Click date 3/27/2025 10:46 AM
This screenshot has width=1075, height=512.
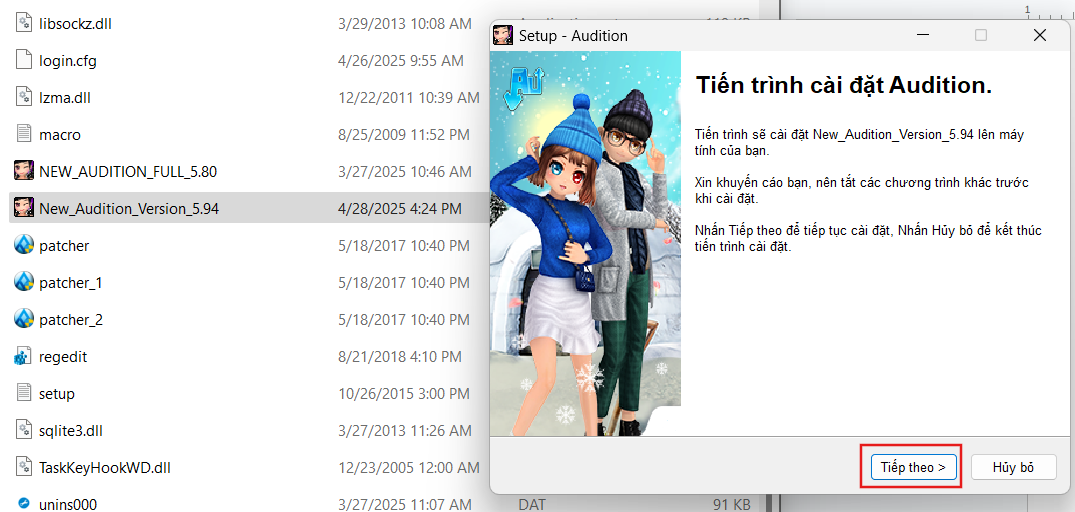(405, 172)
